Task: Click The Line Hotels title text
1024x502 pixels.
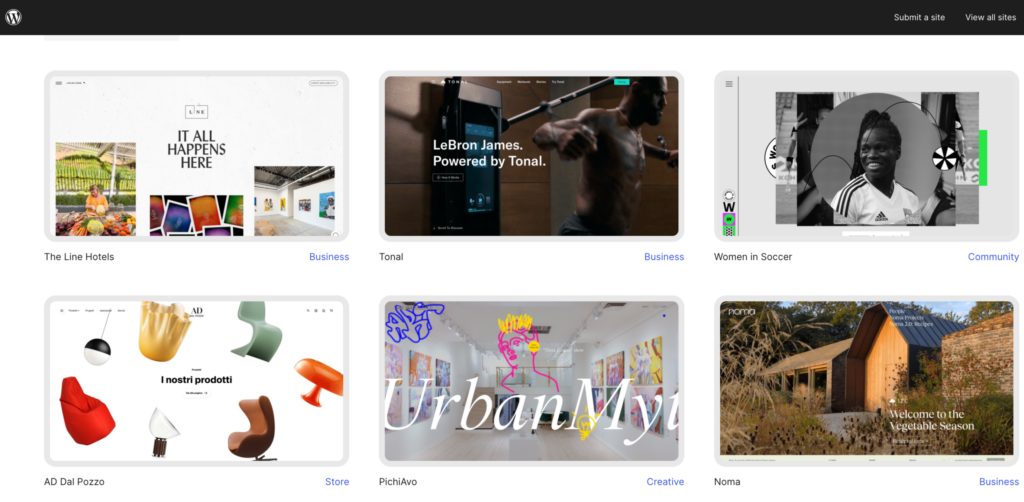Action: [79, 257]
